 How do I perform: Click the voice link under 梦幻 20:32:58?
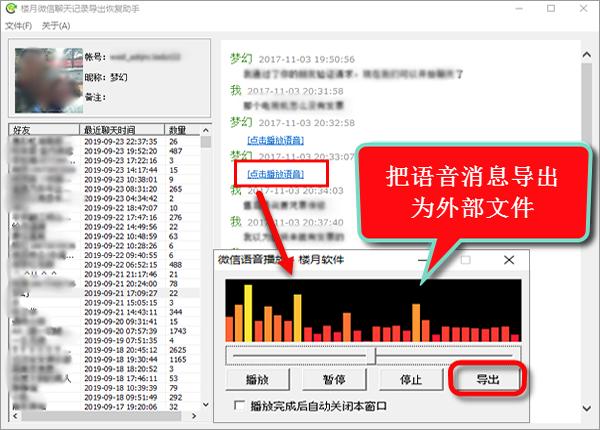[276, 140]
